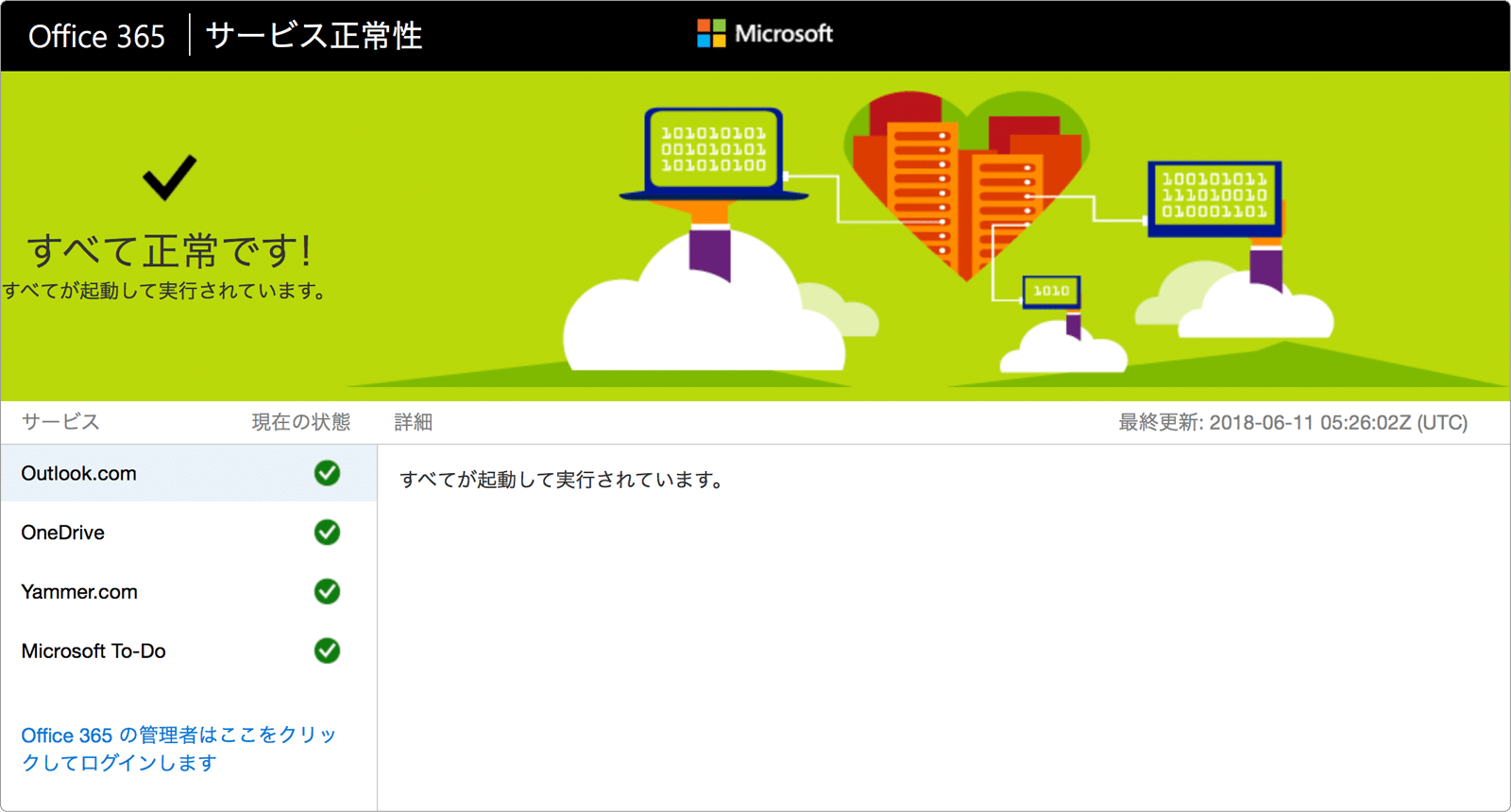
Task: Click the big black checkmark icon
Action: coord(170,178)
